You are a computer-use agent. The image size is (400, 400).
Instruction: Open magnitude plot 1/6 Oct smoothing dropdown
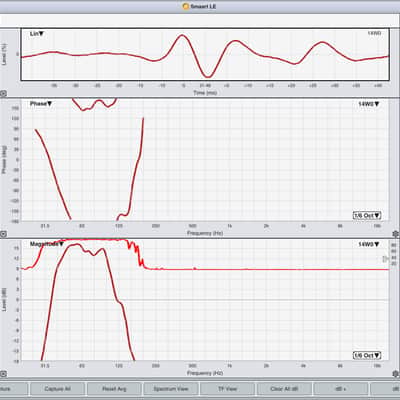pos(367,356)
